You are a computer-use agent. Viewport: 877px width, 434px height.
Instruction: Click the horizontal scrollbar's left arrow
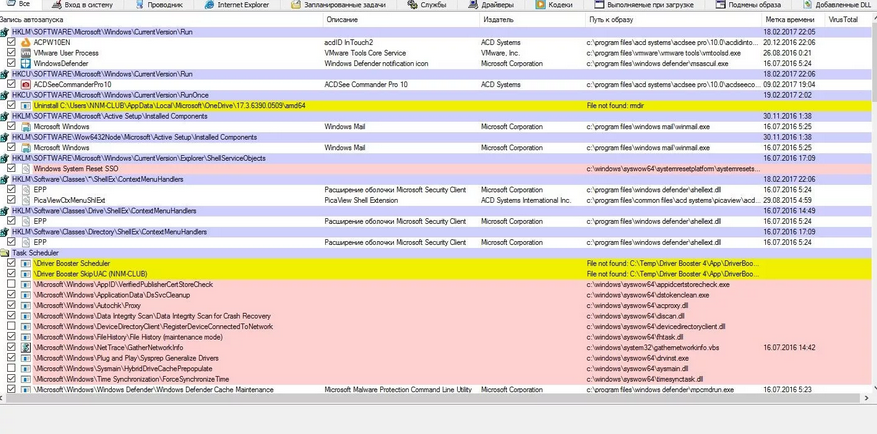pos(3,398)
